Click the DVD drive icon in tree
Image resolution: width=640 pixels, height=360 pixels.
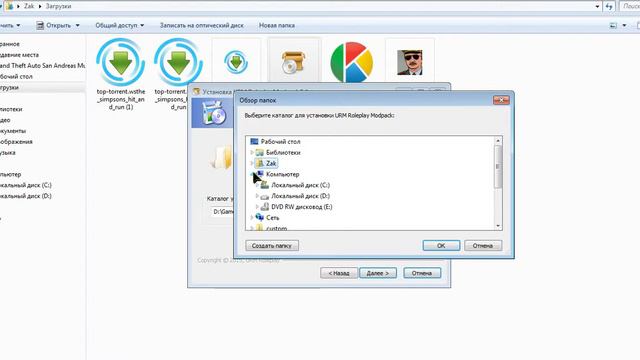click(265, 207)
